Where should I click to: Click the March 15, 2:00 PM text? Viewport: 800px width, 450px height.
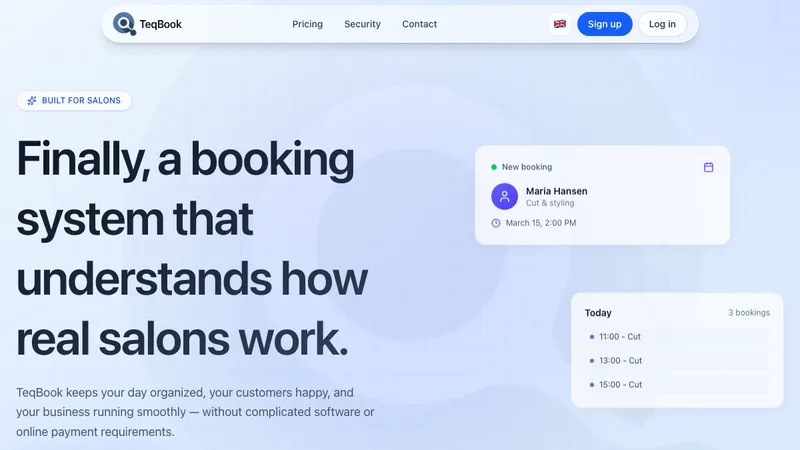(541, 223)
